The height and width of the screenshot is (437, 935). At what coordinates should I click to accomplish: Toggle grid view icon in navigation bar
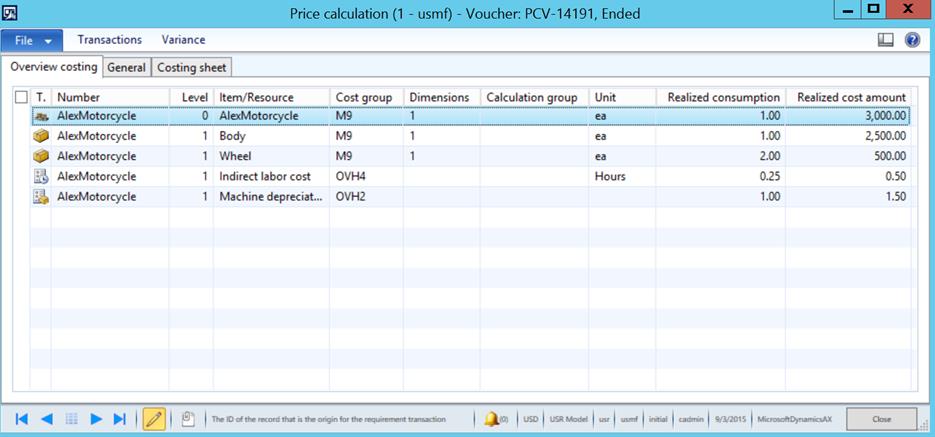(72, 419)
